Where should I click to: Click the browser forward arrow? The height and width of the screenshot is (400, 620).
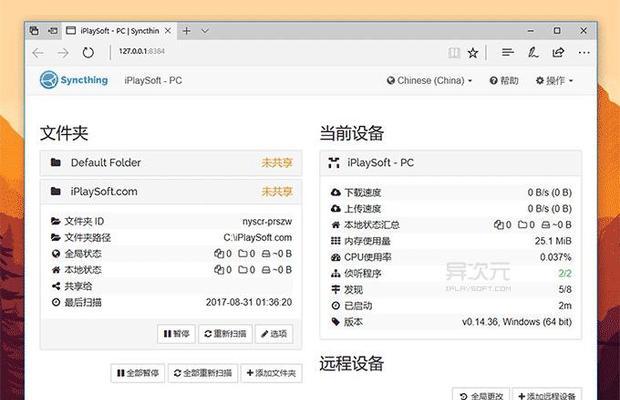tap(63, 53)
